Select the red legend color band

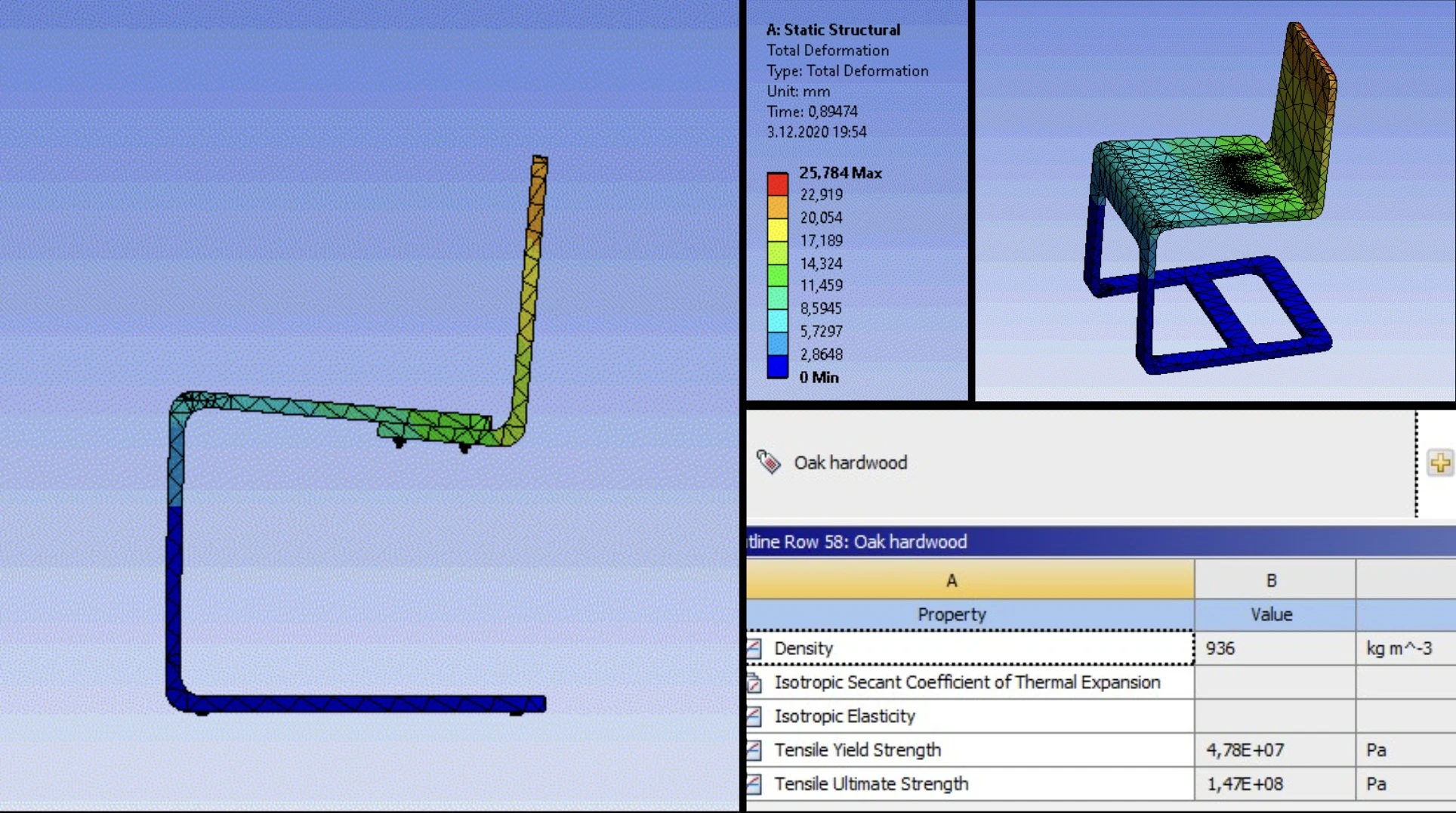[778, 184]
